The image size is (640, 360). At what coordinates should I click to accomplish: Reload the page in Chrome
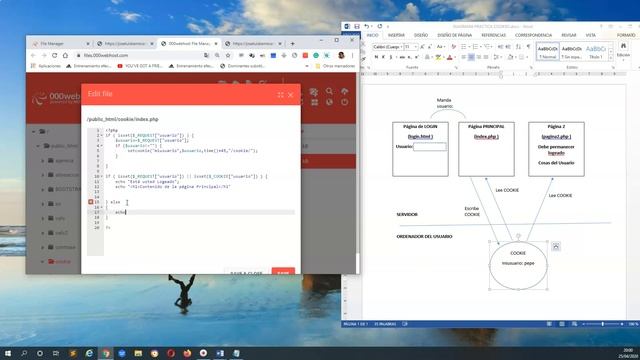(x=55, y=55)
